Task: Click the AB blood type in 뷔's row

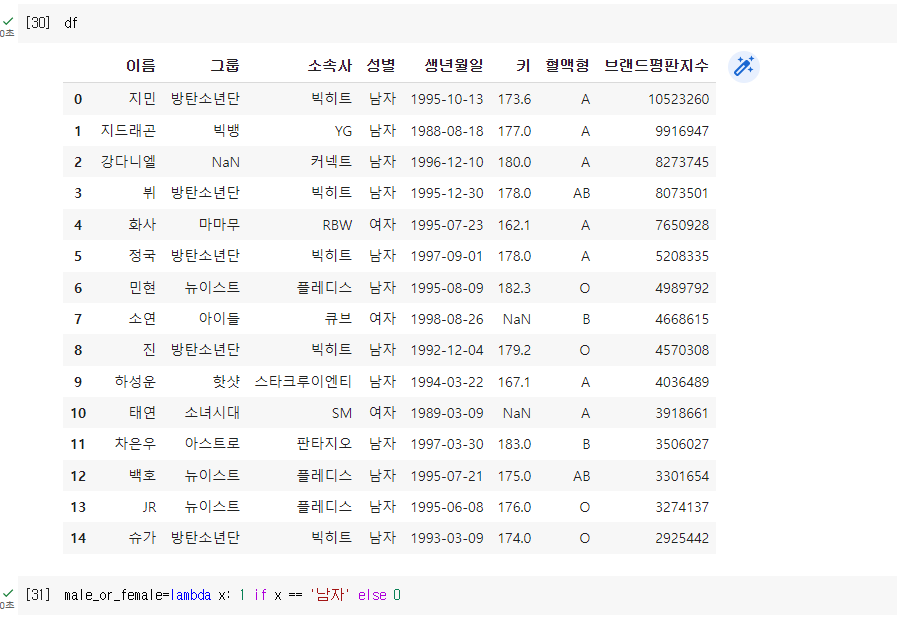Action: tap(581, 193)
